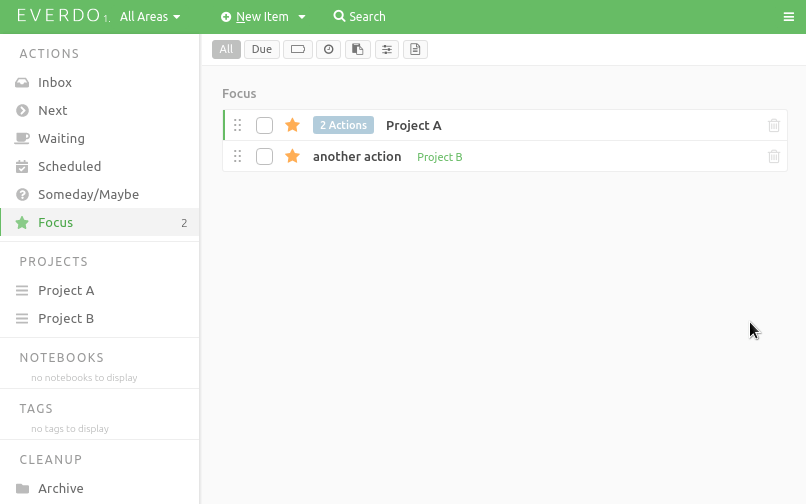Open the Next actions list
The height and width of the screenshot is (504, 806).
click(x=100, y=110)
